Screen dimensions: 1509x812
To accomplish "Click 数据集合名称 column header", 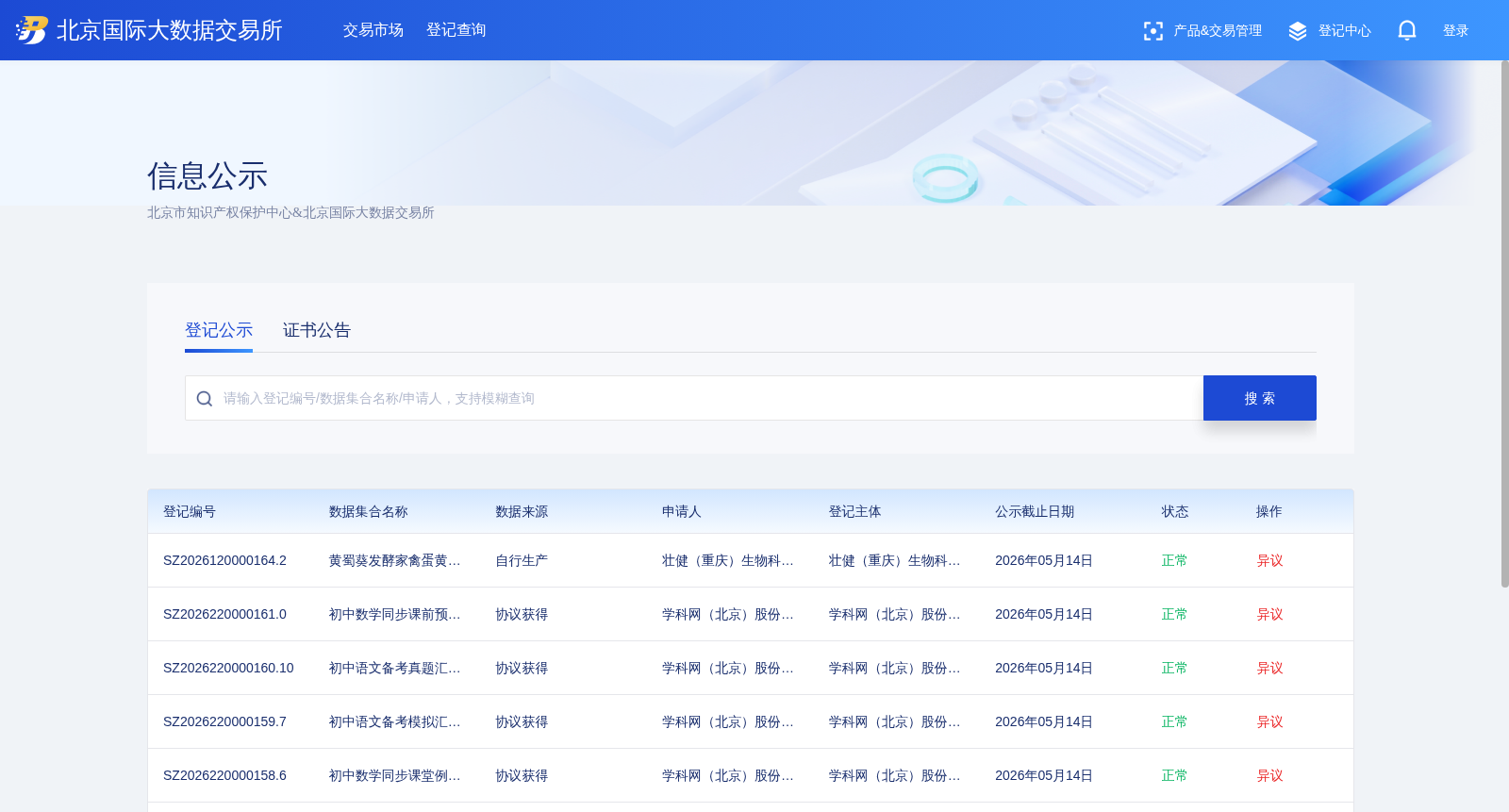I will click(x=369, y=511).
